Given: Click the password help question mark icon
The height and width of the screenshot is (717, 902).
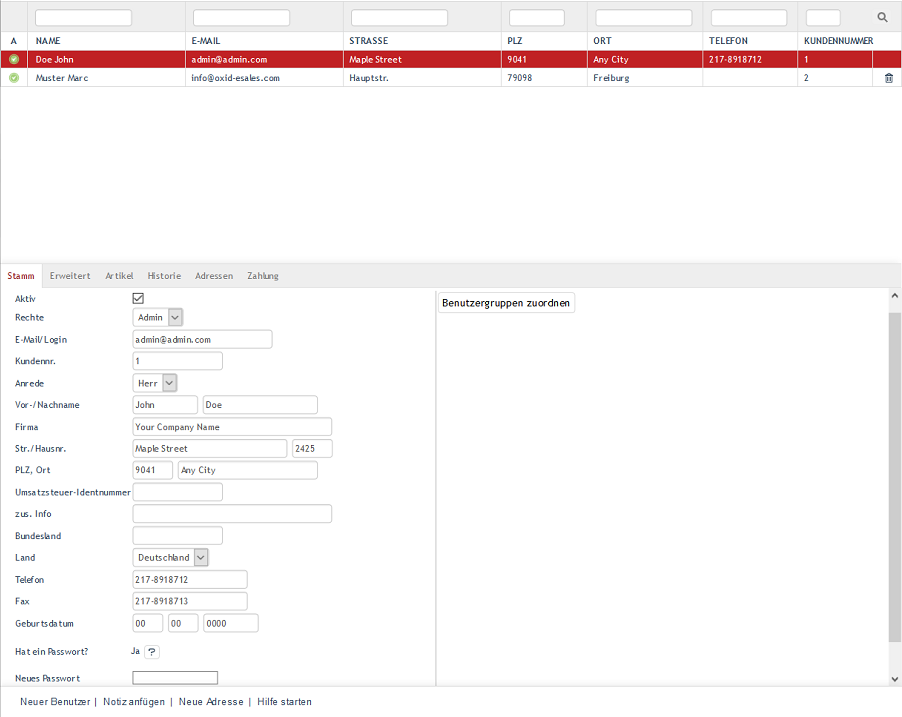Looking at the screenshot, I should [x=152, y=652].
